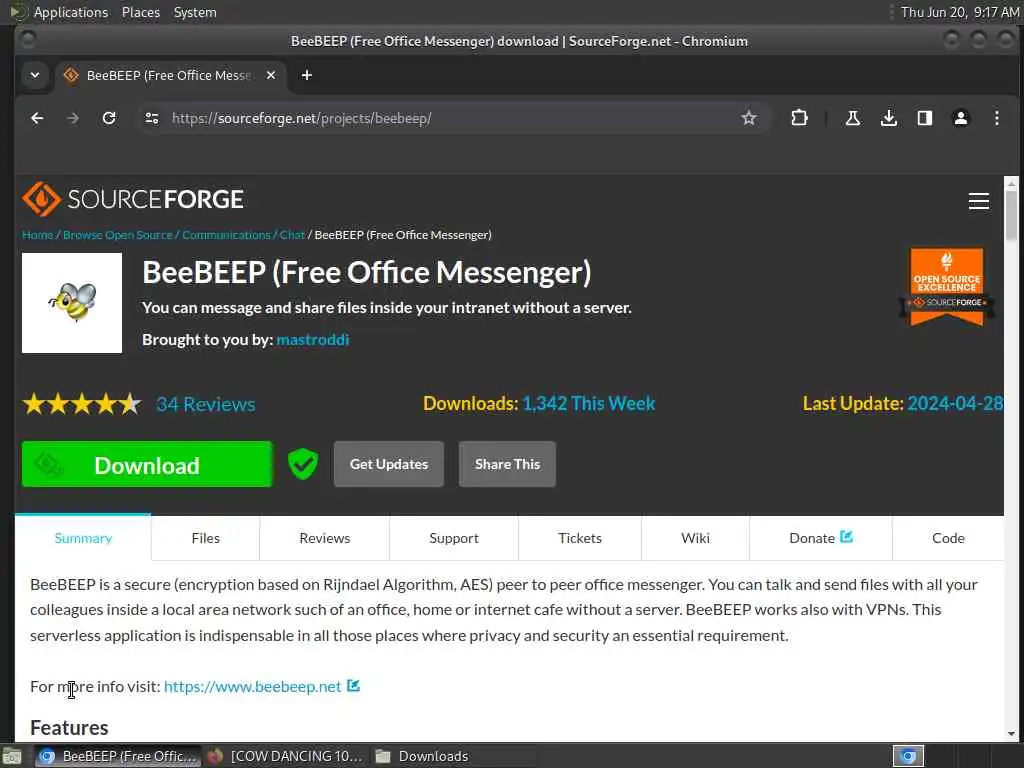The height and width of the screenshot is (768, 1024).
Task: Click the forward navigation arrow
Action: (x=73, y=118)
